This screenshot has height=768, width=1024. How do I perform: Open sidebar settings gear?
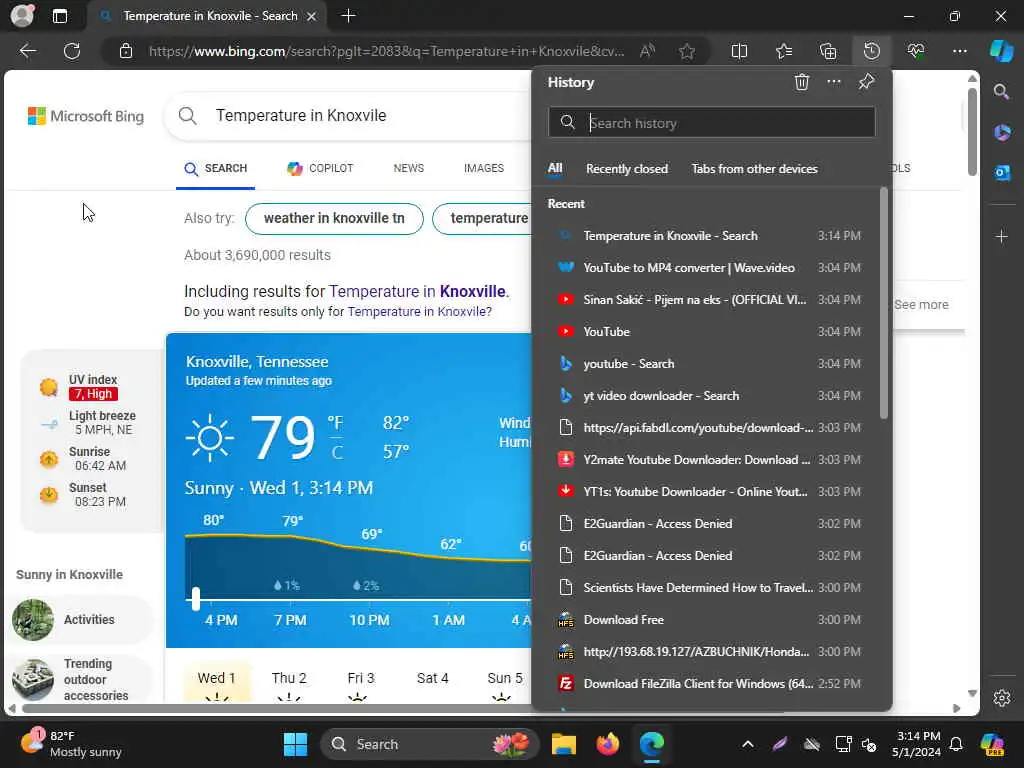click(1002, 698)
